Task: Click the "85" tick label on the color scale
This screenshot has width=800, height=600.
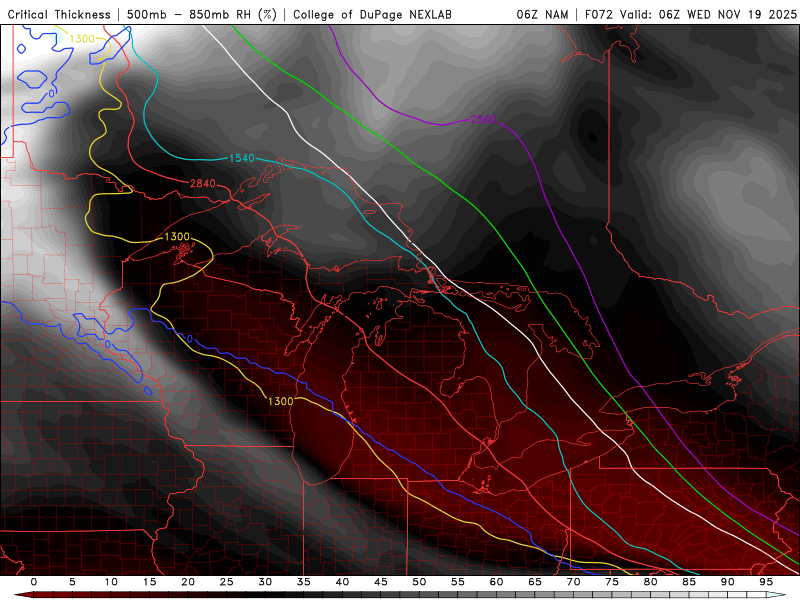Action: (689, 582)
